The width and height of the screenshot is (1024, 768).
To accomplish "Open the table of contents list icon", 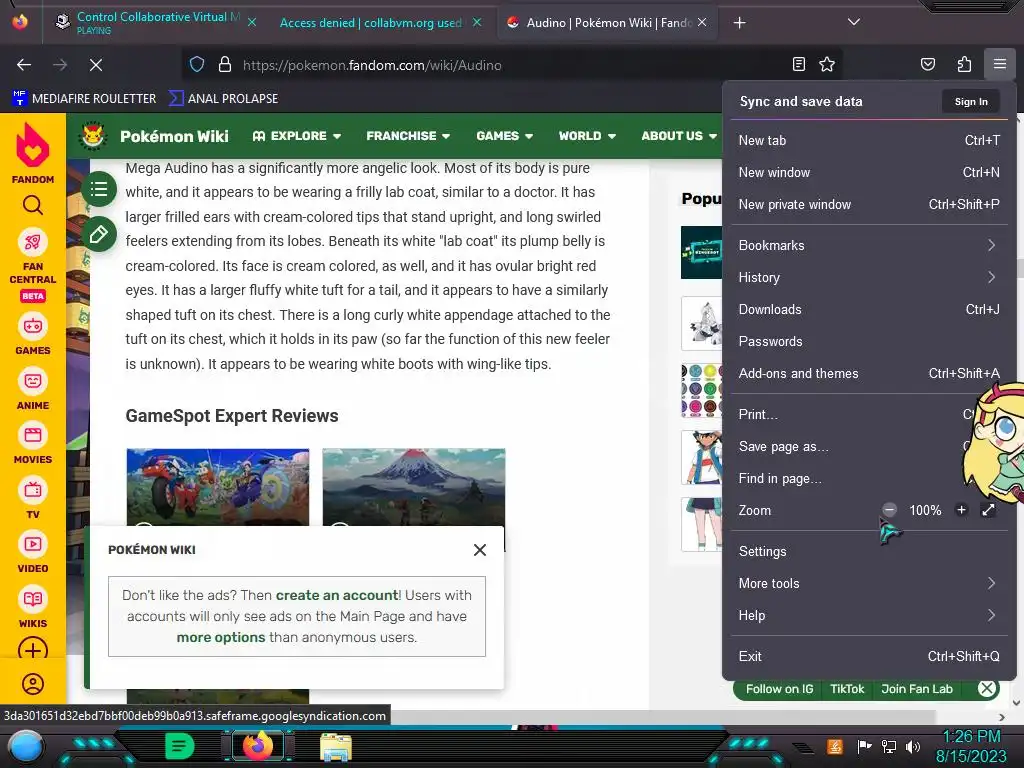I will coord(99,189).
